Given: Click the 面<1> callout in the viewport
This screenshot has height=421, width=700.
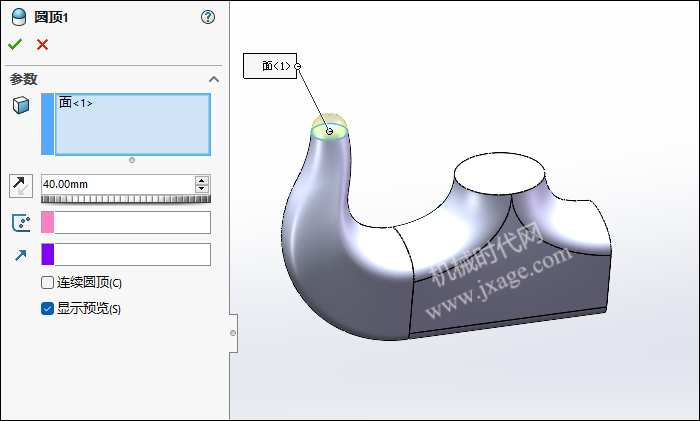Looking at the screenshot, I should 270,66.
